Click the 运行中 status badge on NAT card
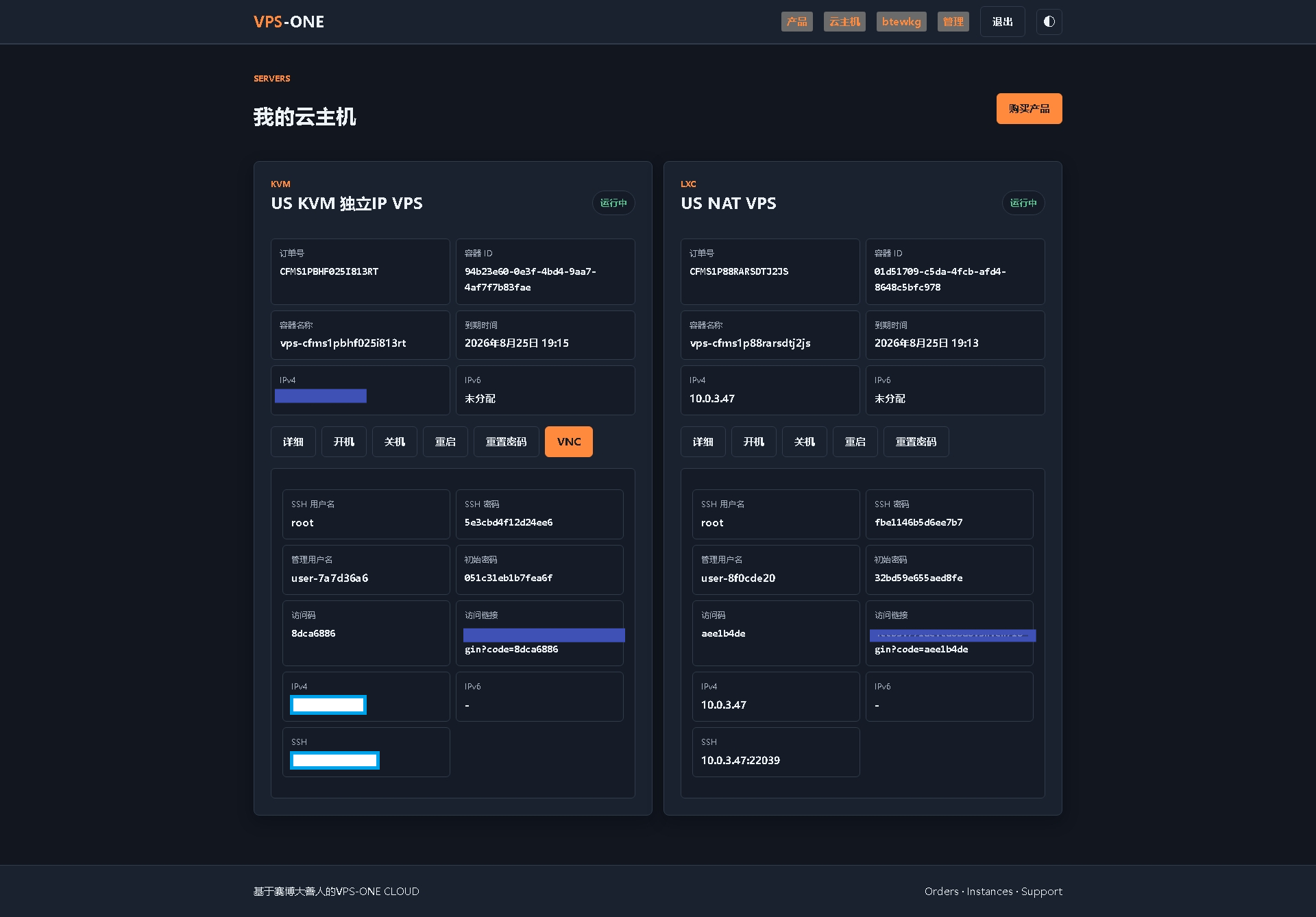Screen dimensions: 1316x917 pos(1023,203)
